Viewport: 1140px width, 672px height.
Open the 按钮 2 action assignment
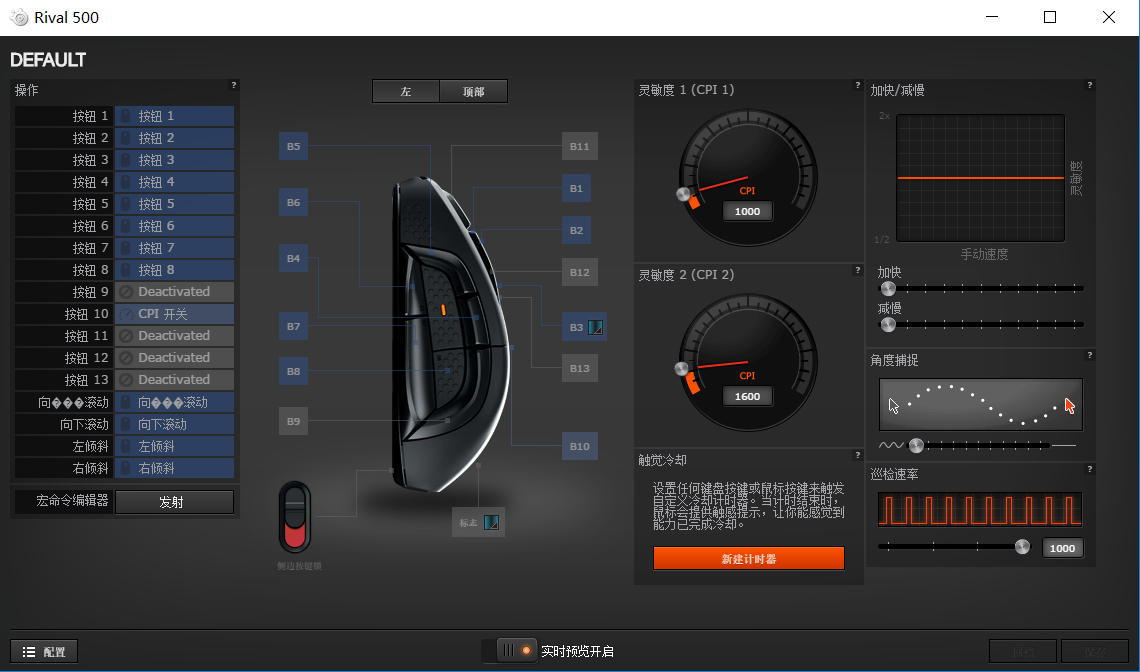point(174,137)
